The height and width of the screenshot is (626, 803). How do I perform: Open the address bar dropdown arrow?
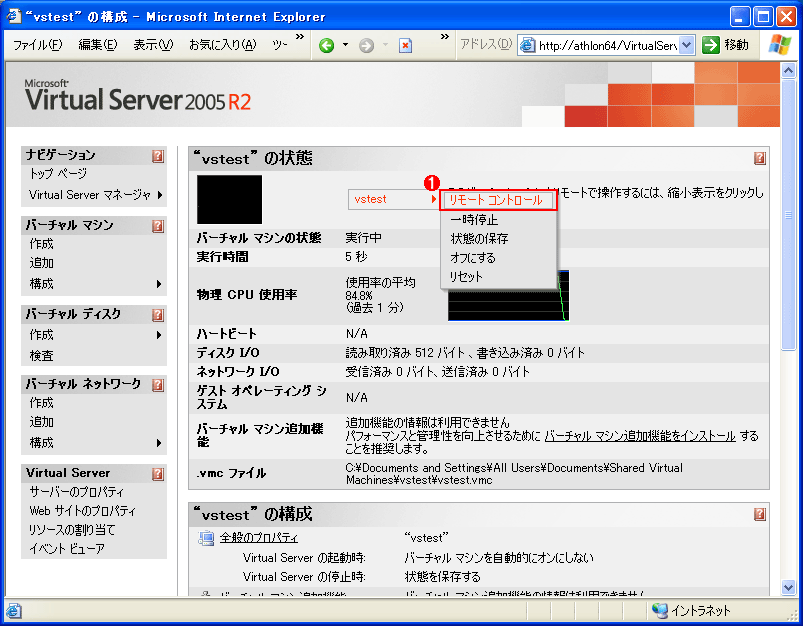pos(687,45)
